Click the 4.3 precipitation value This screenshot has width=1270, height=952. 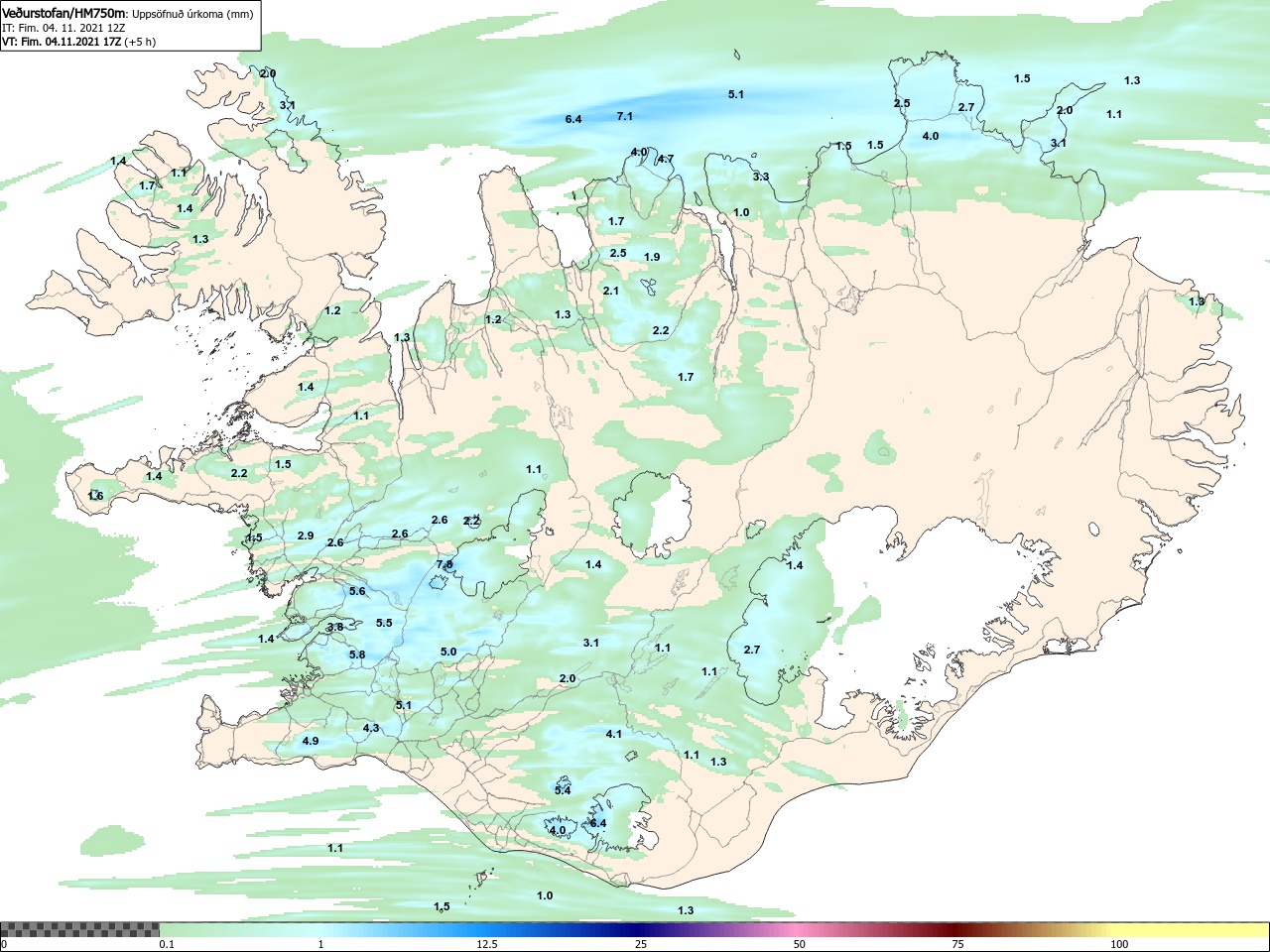(371, 728)
